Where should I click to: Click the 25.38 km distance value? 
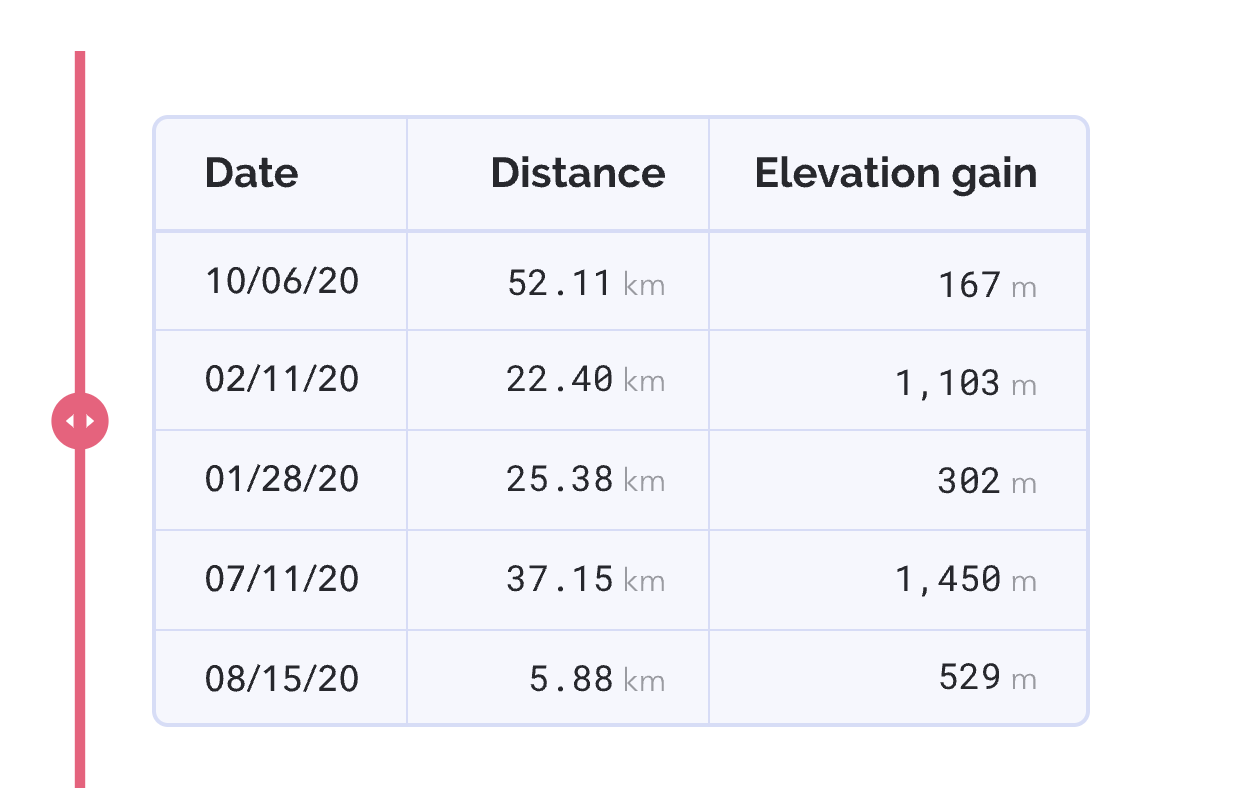pyautogui.click(x=586, y=480)
